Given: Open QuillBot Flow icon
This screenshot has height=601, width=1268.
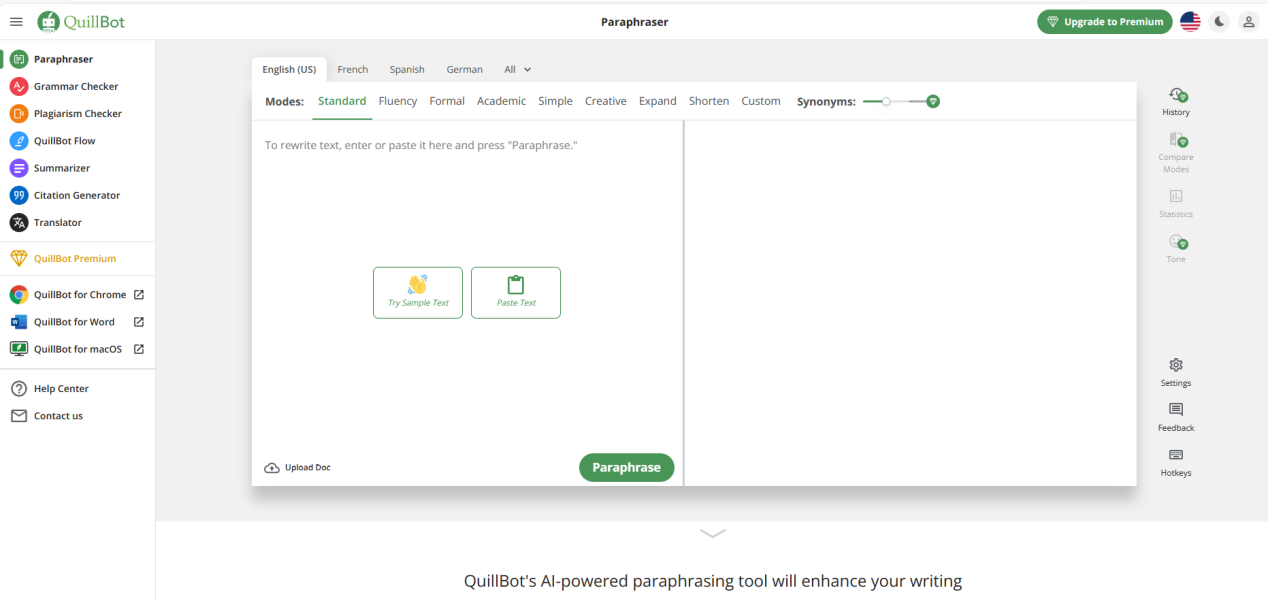Looking at the screenshot, I should pyautogui.click(x=19, y=141).
